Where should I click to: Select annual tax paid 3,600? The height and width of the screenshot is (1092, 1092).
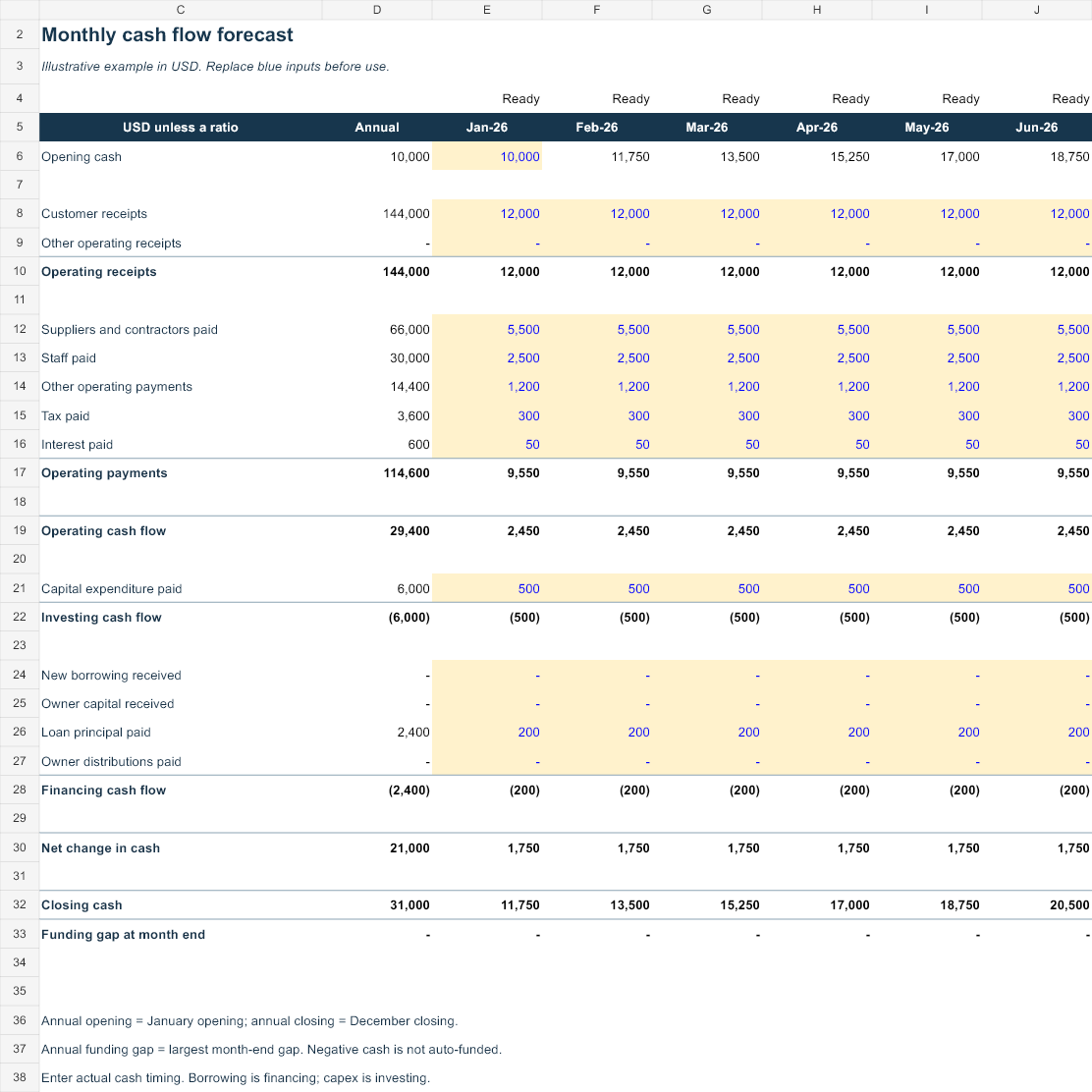377,415
